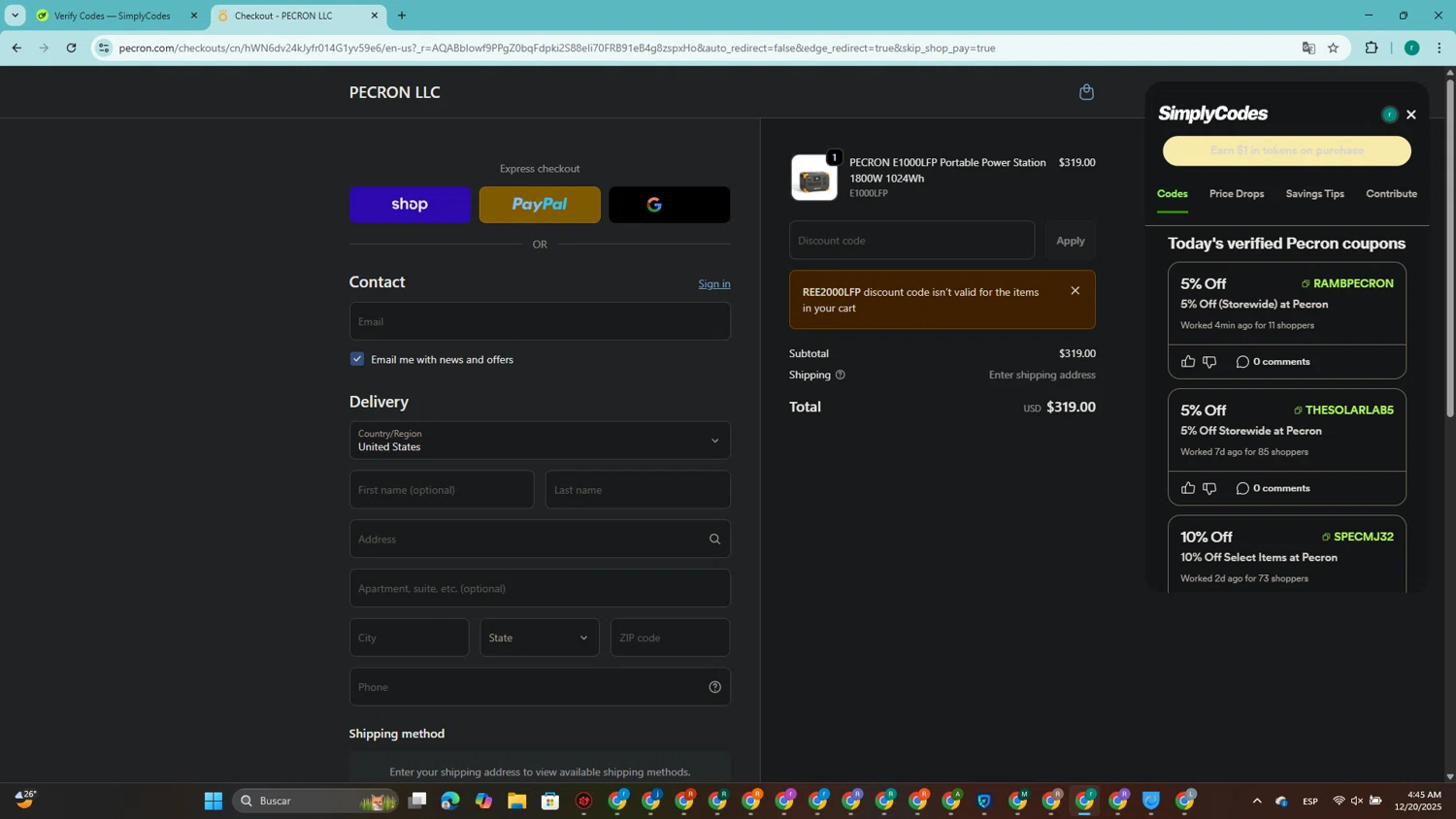Focus the Discount code field
The image size is (1456, 819).
(911, 241)
